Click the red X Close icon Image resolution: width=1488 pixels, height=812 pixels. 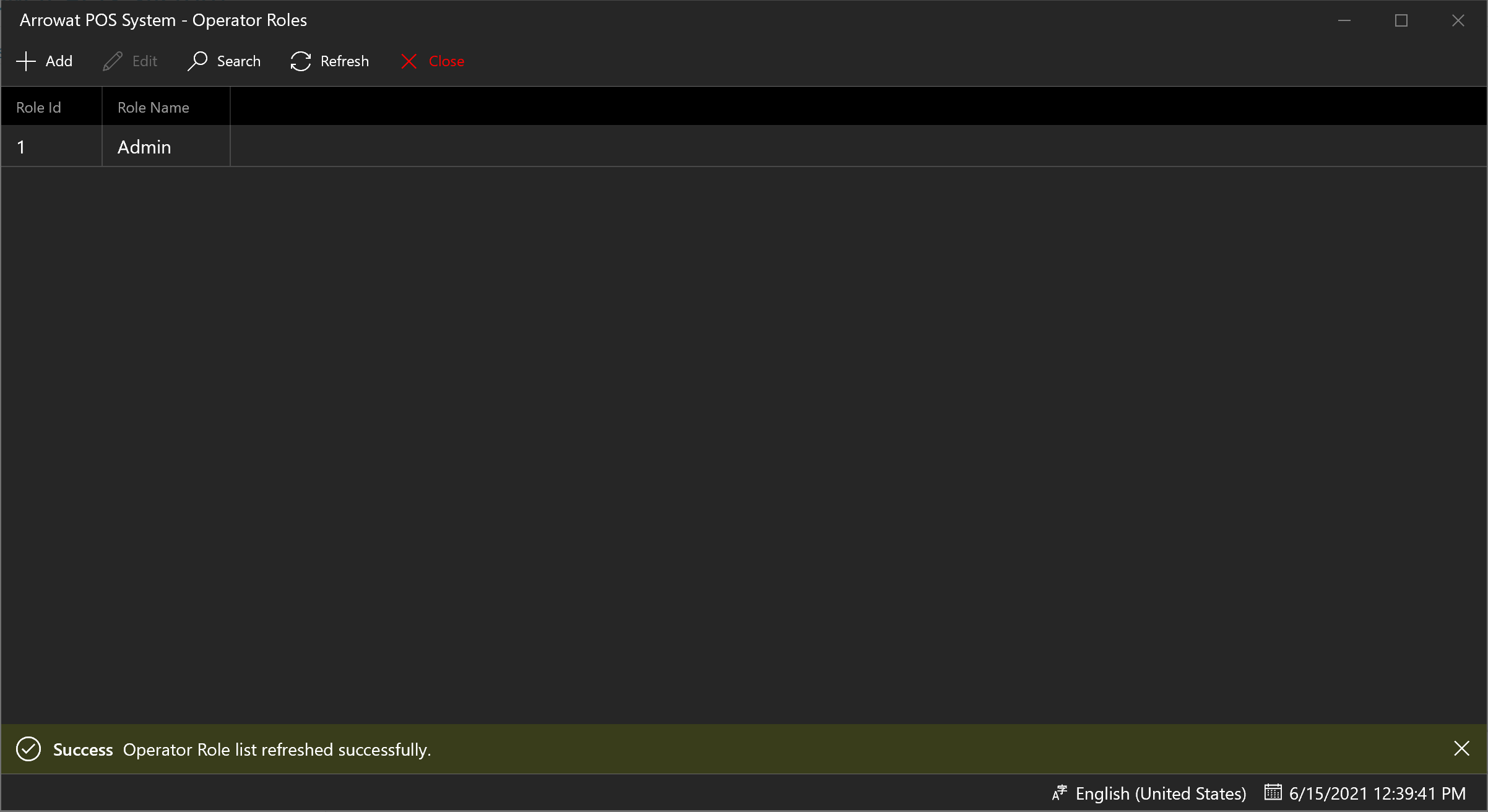409,61
